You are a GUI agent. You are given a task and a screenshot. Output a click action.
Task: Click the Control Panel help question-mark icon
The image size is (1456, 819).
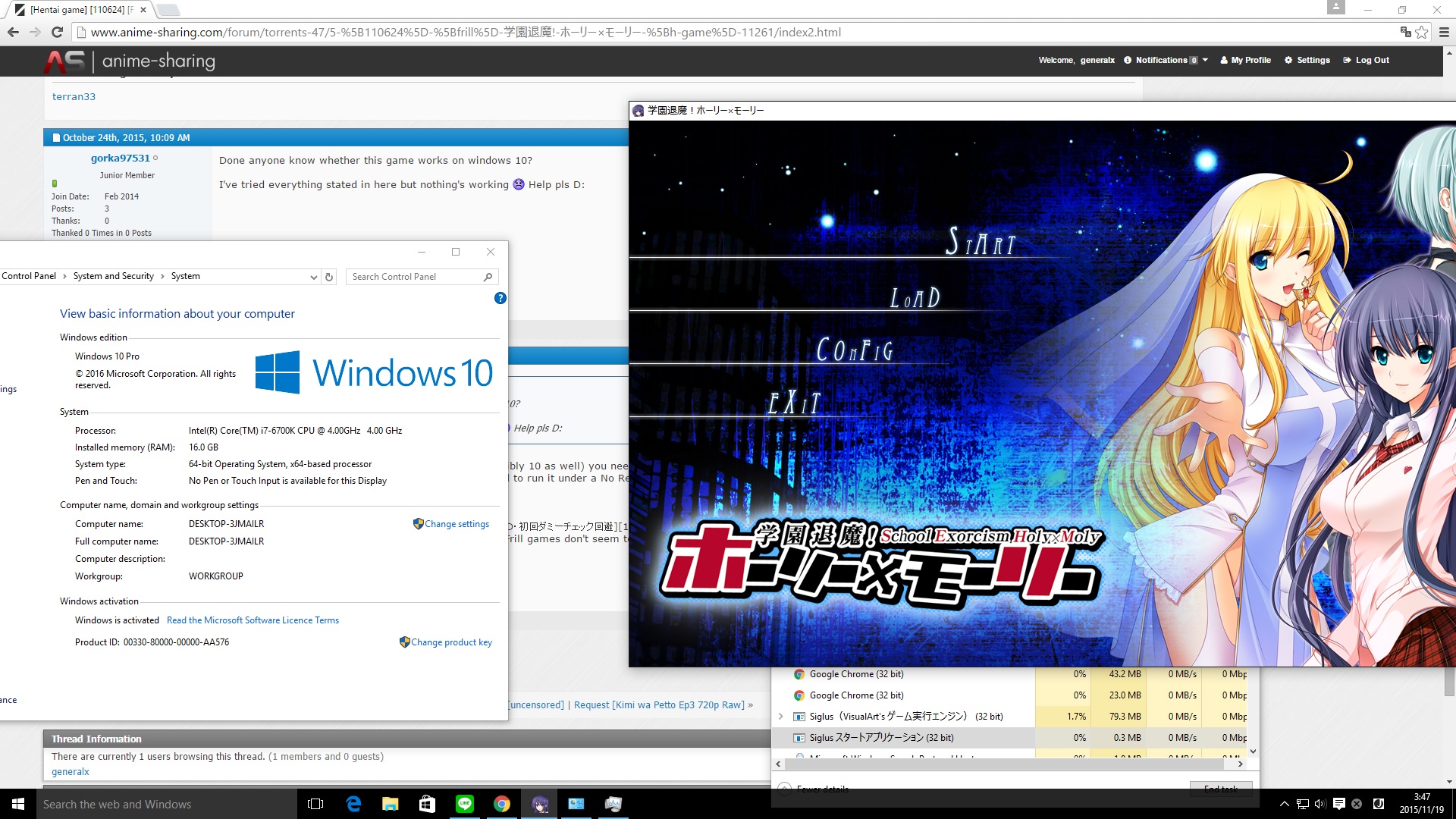pyautogui.click(x=500, y=298)
